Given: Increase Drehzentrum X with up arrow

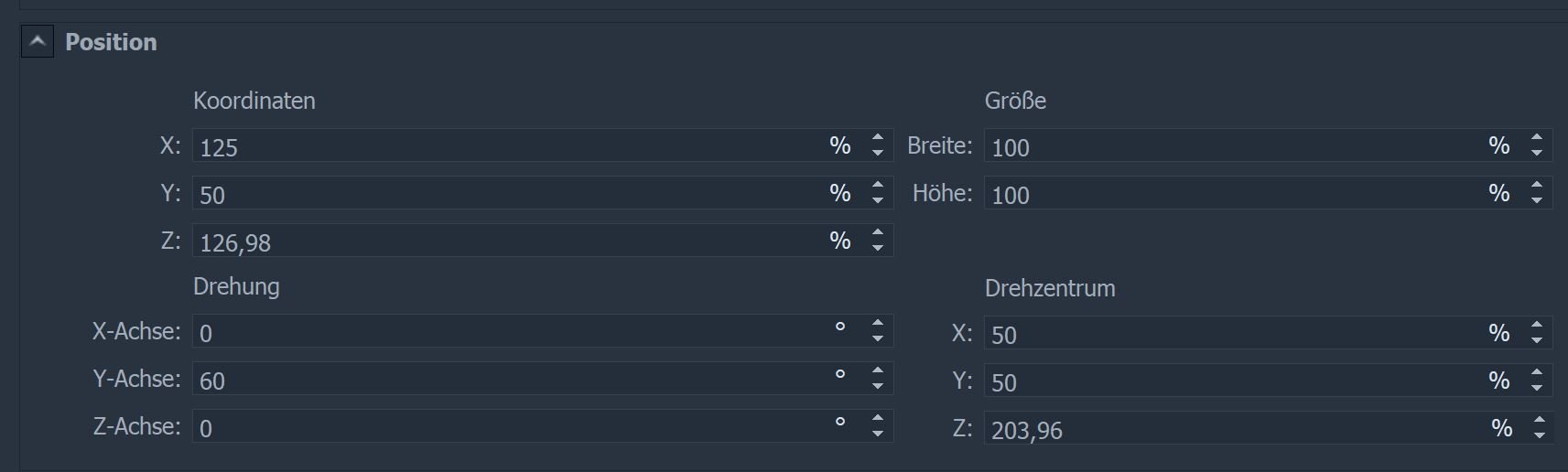Looking at the screenshot, I should coord(1537,325).
